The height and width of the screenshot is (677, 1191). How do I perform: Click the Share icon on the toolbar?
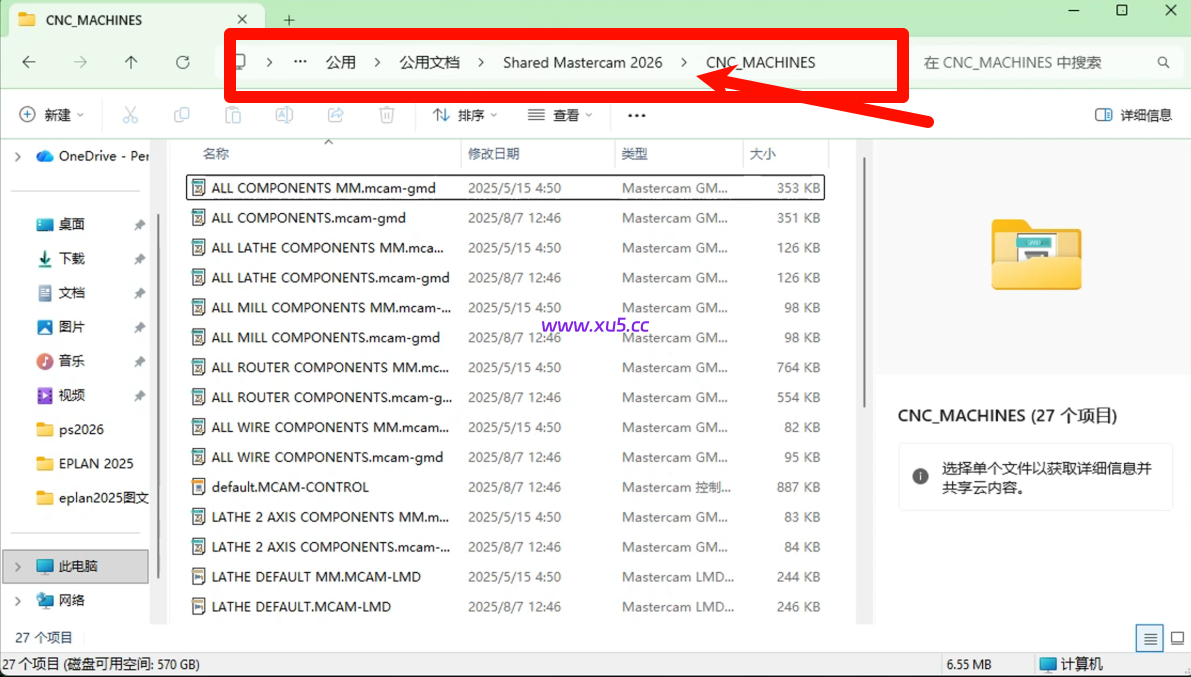point(335,115)
